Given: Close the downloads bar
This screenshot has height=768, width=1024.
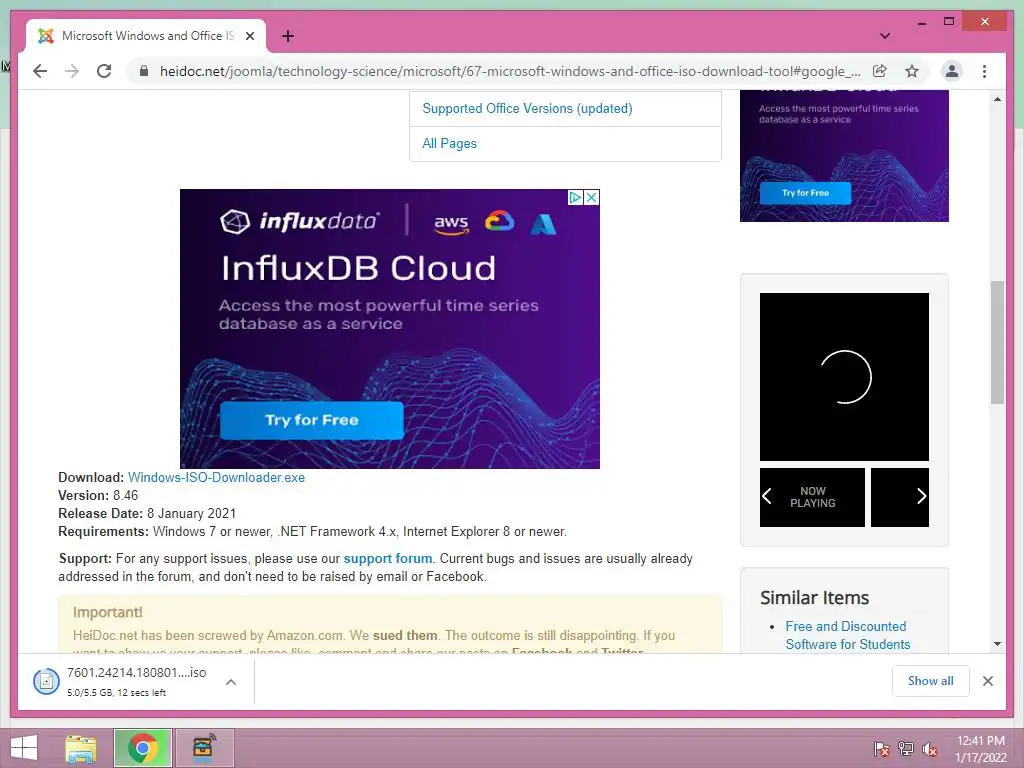Looking at the screenshot, I should click(987, 681).
